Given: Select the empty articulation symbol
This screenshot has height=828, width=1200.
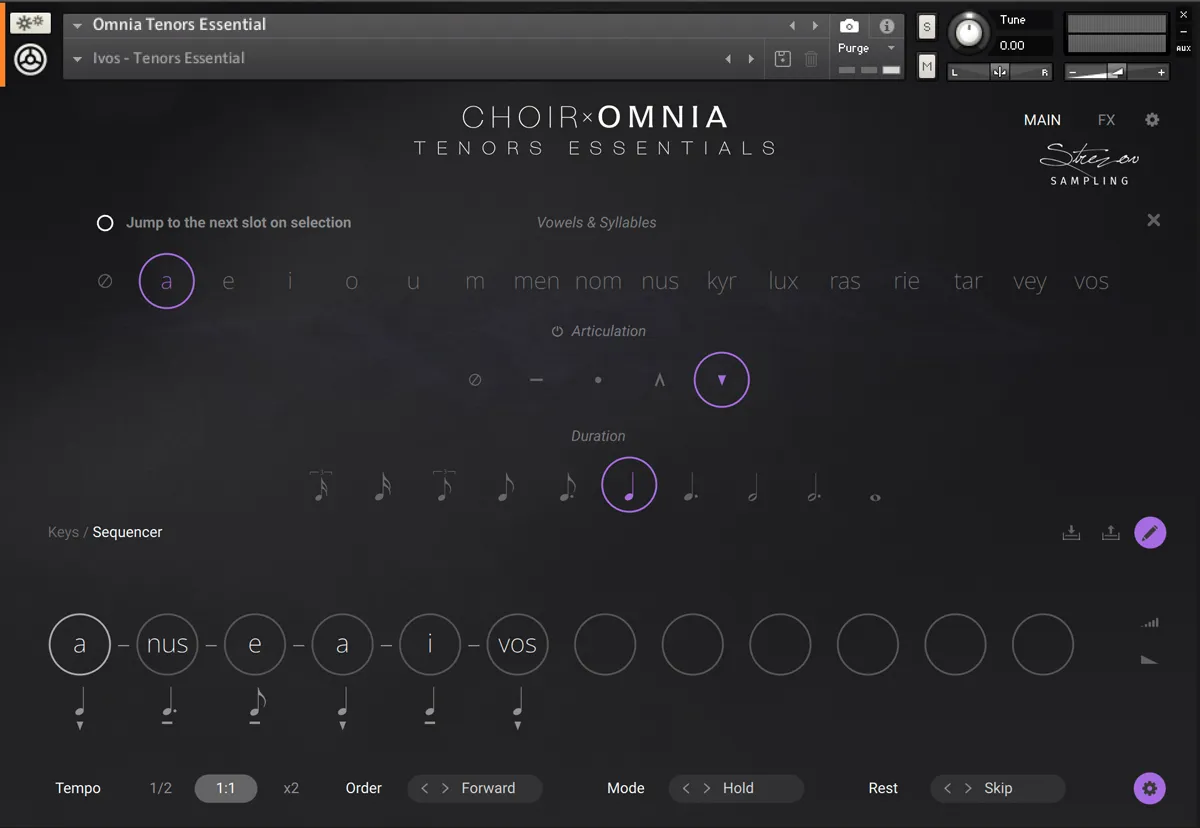Looking at the screenshot, I should pyautogui.click(x=475, y=380).
